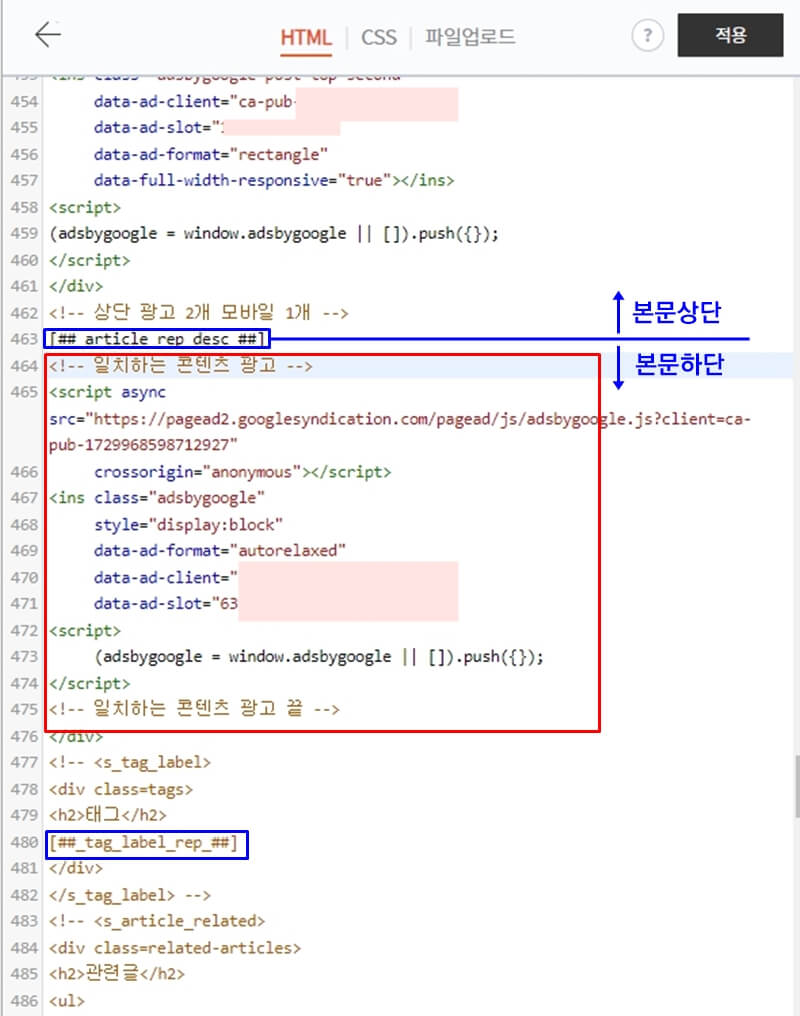
Task: Click data-ad-format="rectangle" on line 456
Action: click(211, 154)
